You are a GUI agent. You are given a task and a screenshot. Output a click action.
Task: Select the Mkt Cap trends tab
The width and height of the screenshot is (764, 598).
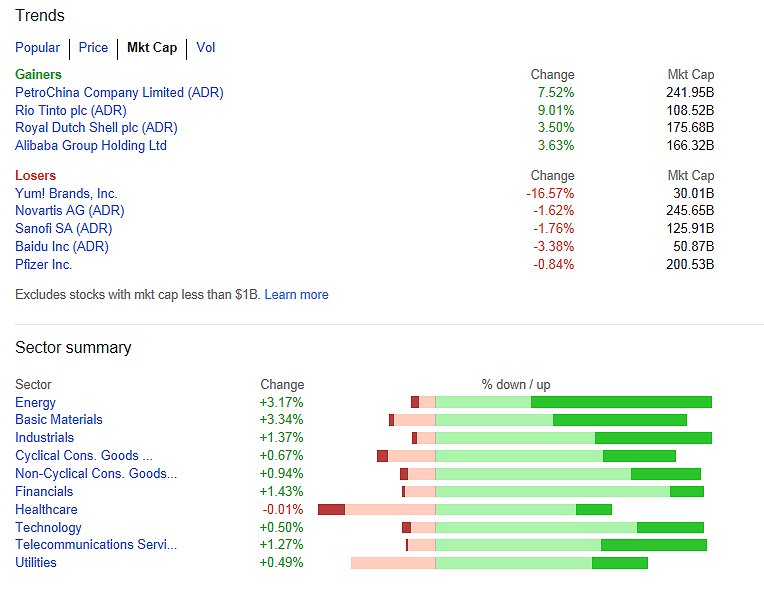[152, 48]
